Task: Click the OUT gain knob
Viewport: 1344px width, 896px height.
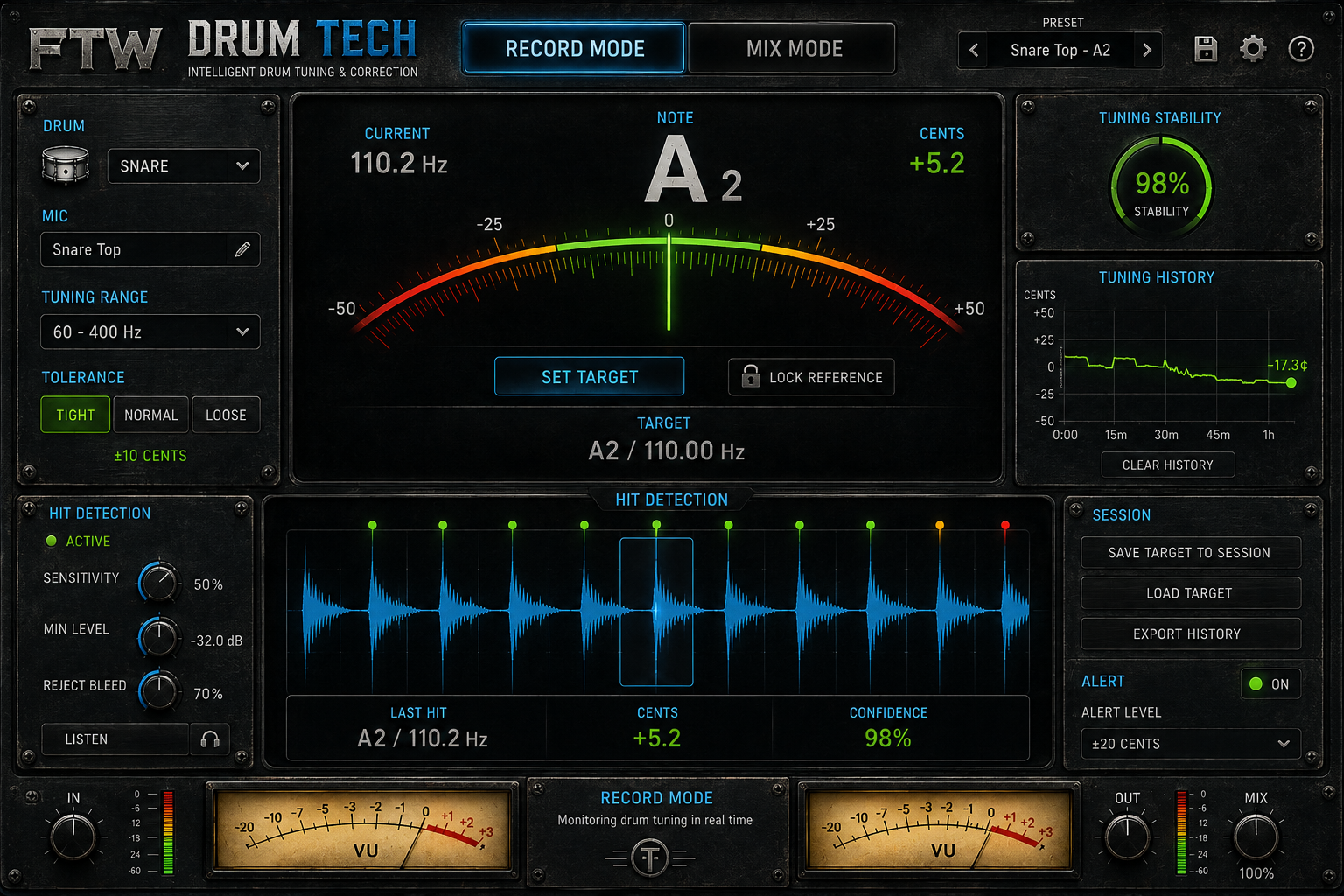Action: [x=1127, y=837]
